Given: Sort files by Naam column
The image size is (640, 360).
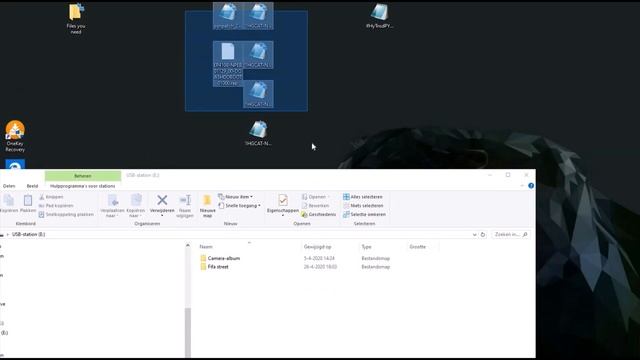Looking at the screenshot, I should [206, 247].
